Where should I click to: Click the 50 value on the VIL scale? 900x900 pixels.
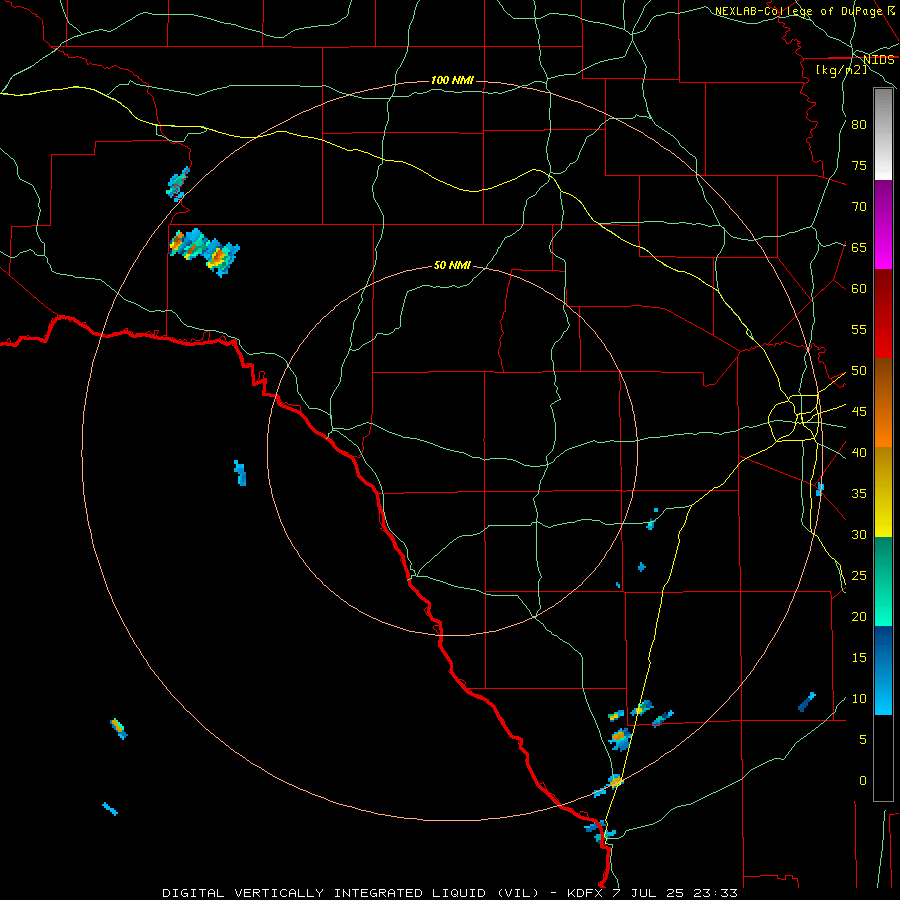[859, 371]
